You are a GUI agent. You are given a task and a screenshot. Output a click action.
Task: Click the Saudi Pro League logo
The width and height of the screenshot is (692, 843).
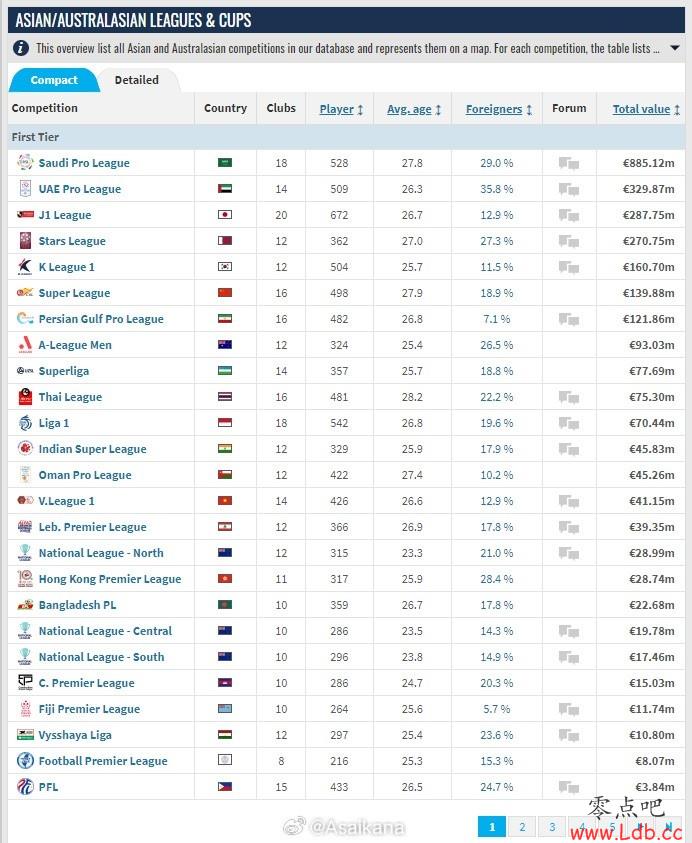coord(25,162)
